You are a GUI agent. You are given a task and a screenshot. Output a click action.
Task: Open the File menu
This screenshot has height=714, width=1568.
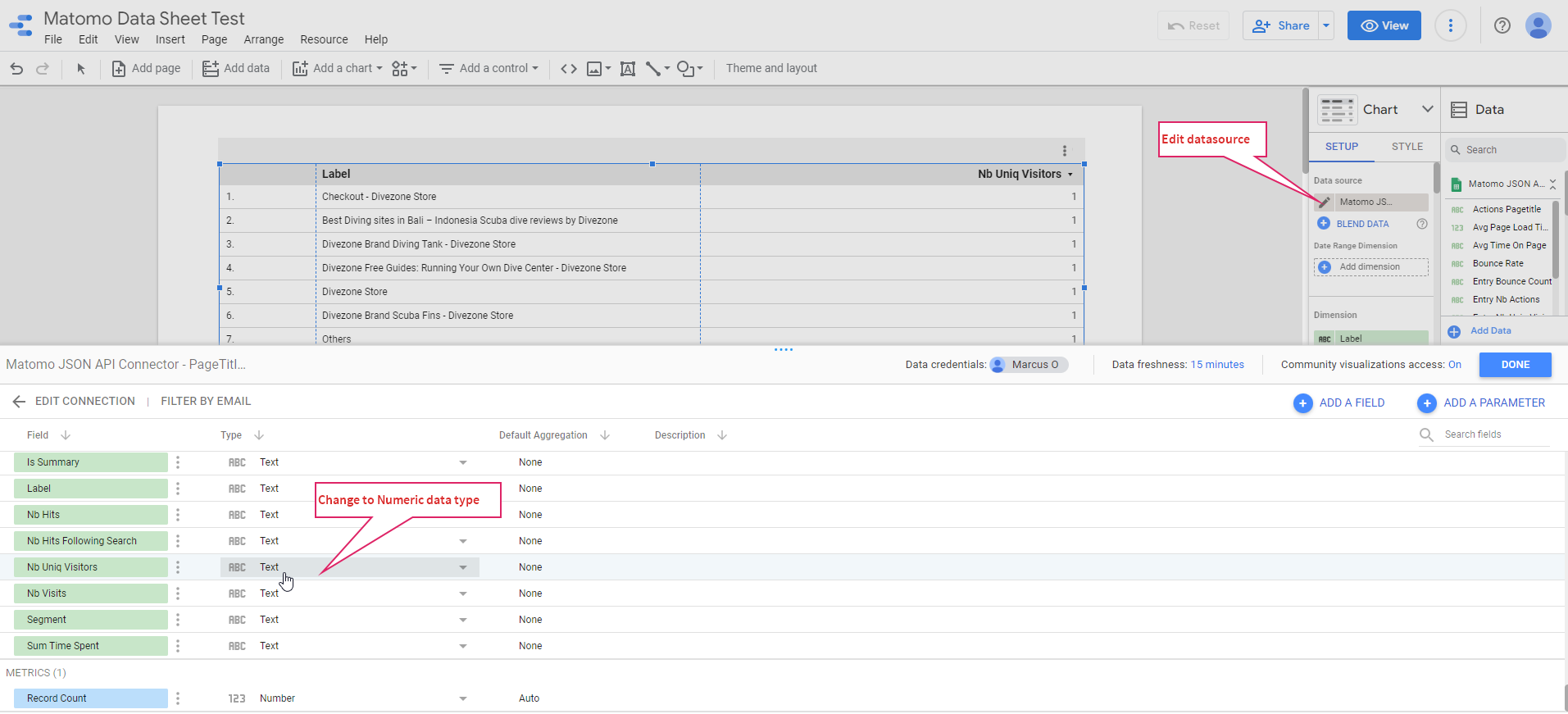click(x=53, y=39)
